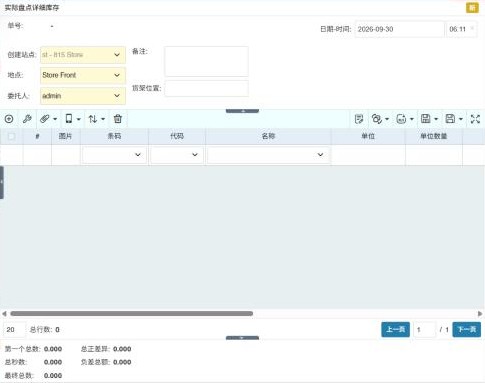Click the next page button
Viewport: 485px width, 383px height.
pos(466,330)
